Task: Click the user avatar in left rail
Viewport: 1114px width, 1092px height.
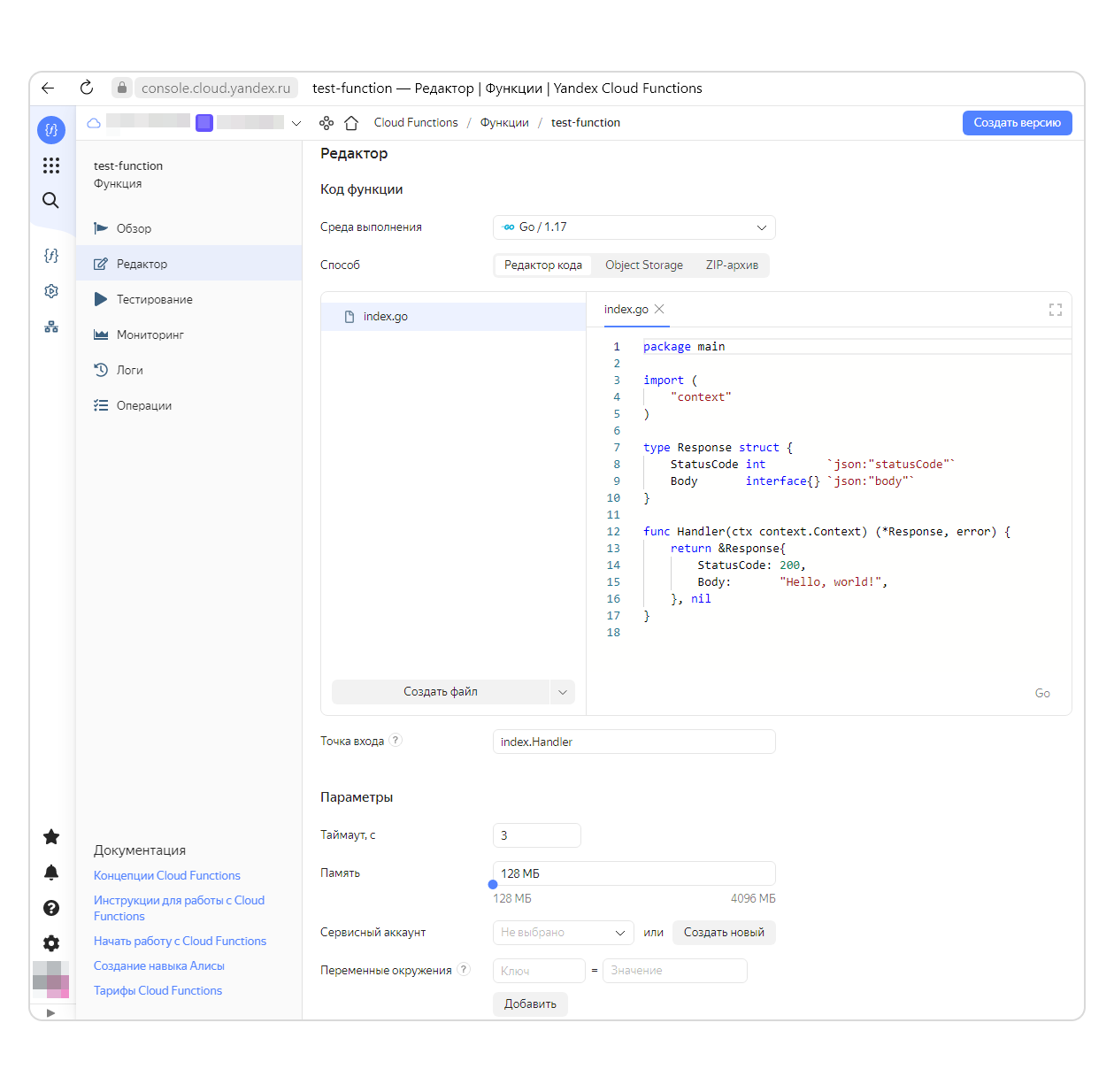Action: (x=50, y=980)
